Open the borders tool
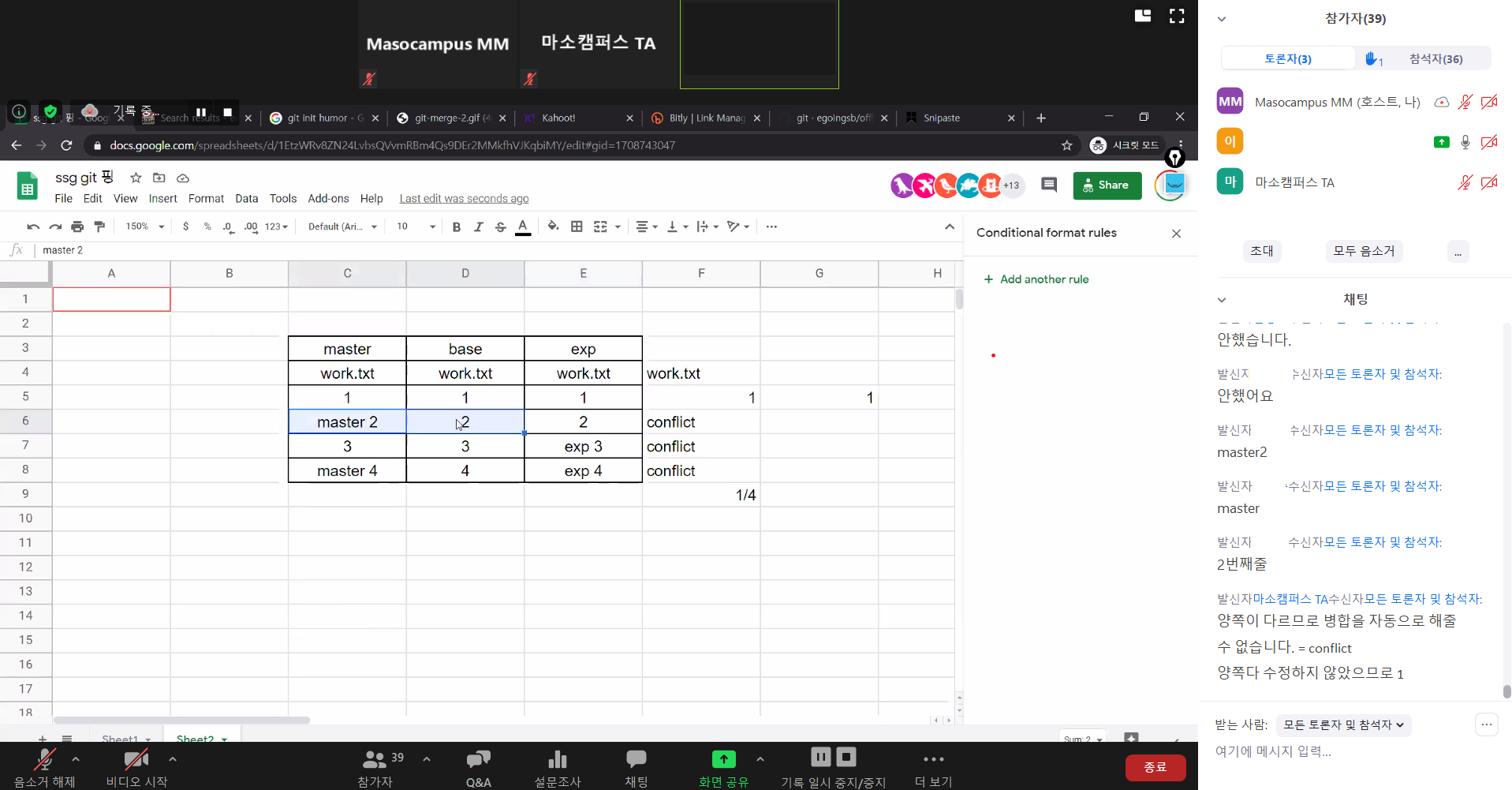This screenshot has height=790, width=1512. pyautogui.click(x=577, y=227)
